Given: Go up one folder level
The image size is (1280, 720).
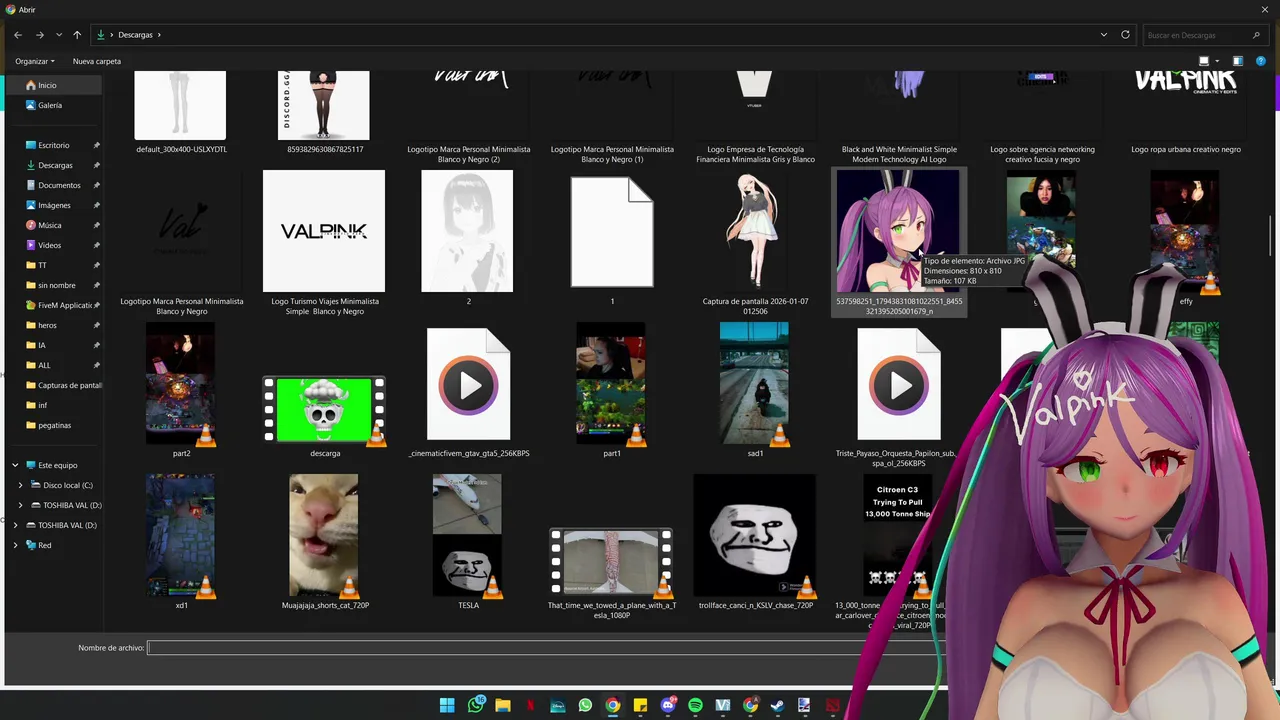Looking at the screenshot, I should tap(76, 35).
